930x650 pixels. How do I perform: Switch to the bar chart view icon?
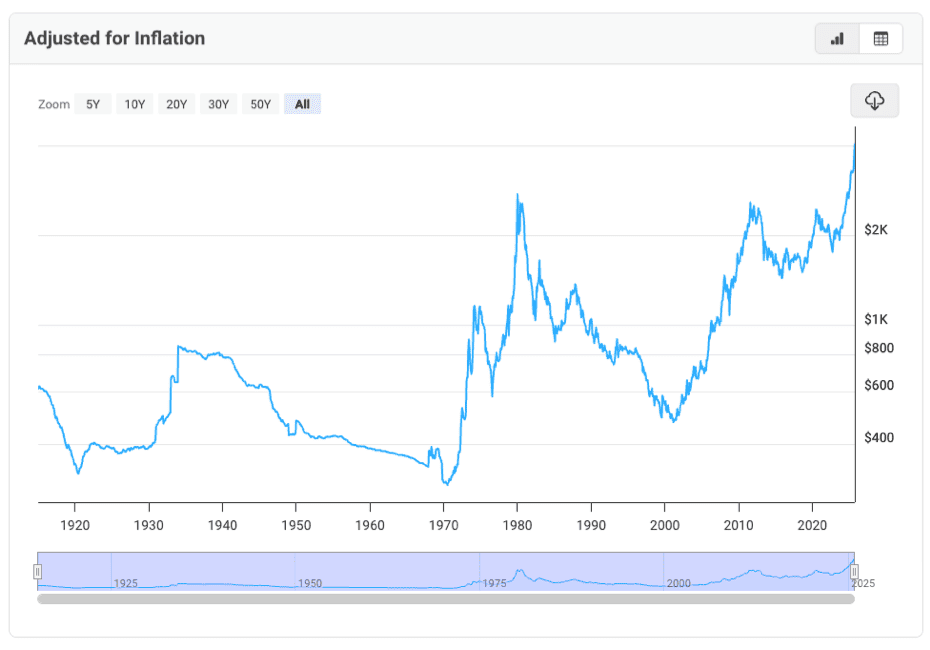838,39
